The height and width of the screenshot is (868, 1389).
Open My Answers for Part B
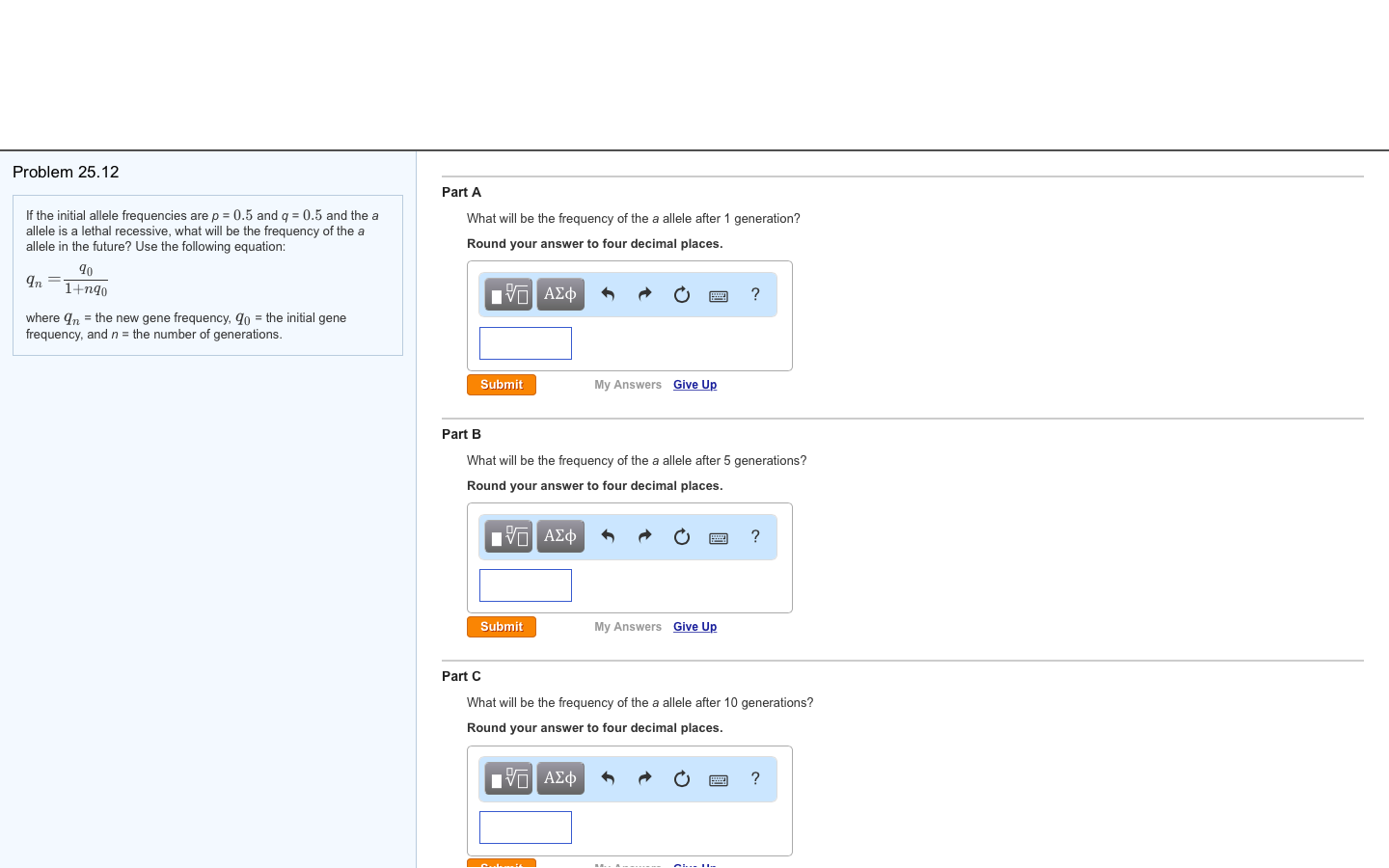[628, 627]
